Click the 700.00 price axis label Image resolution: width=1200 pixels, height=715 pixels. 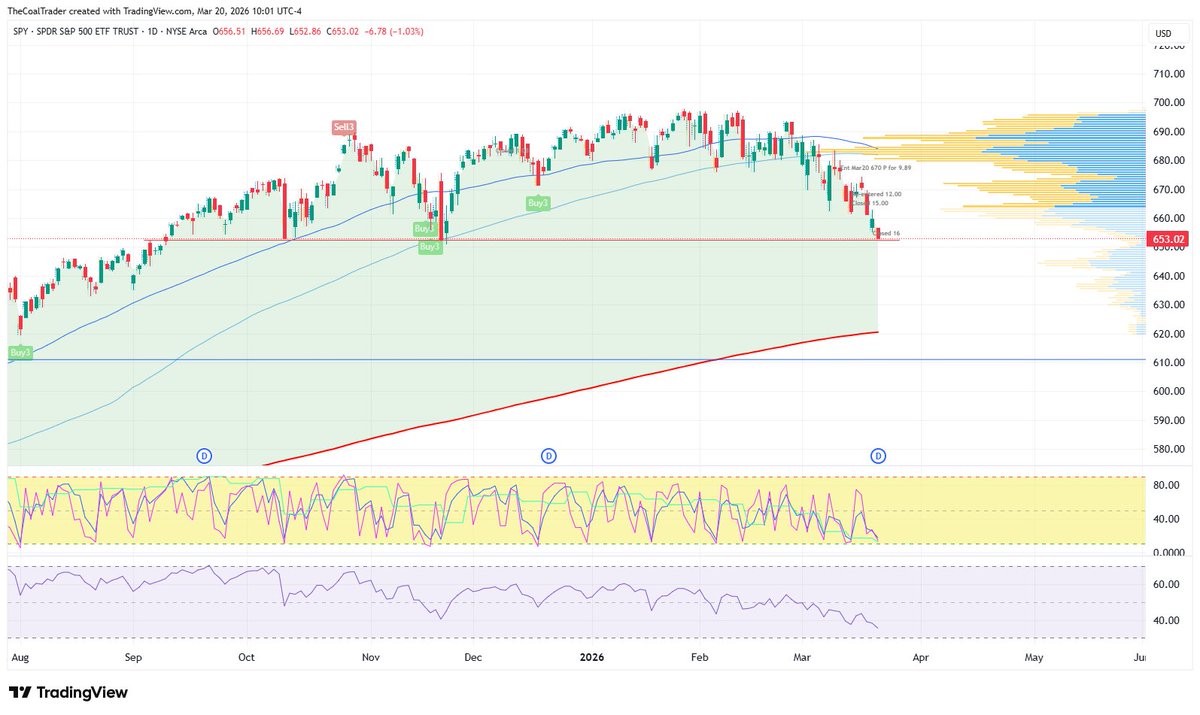coord(1168,102)
